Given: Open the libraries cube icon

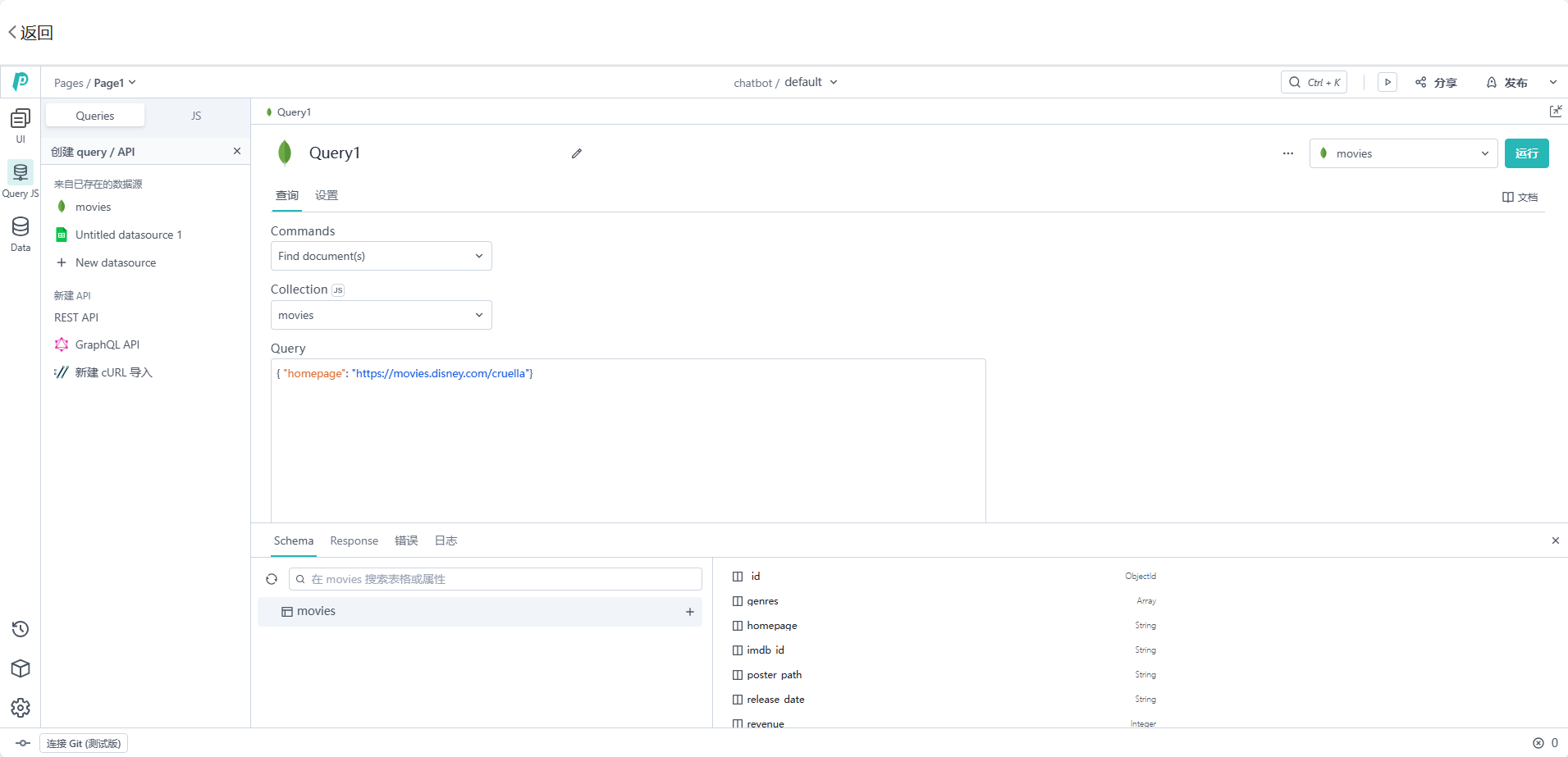Looking at the screenshot, I should 21,668.
